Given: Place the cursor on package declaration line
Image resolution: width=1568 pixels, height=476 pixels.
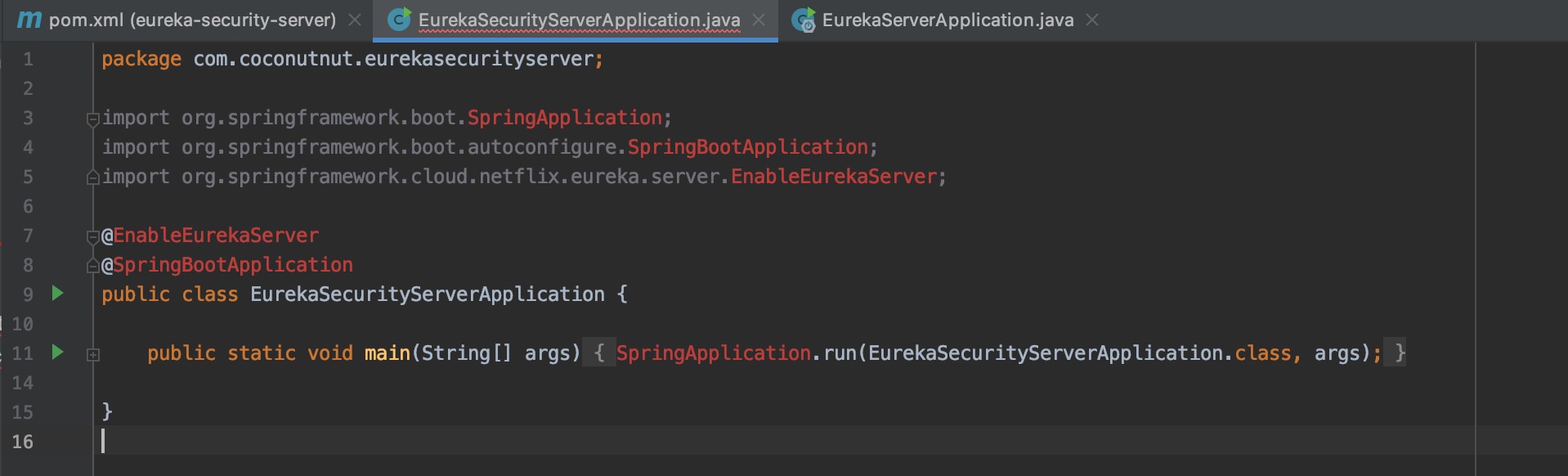Looking at the screenshot, I should click(x=352, y=59).
